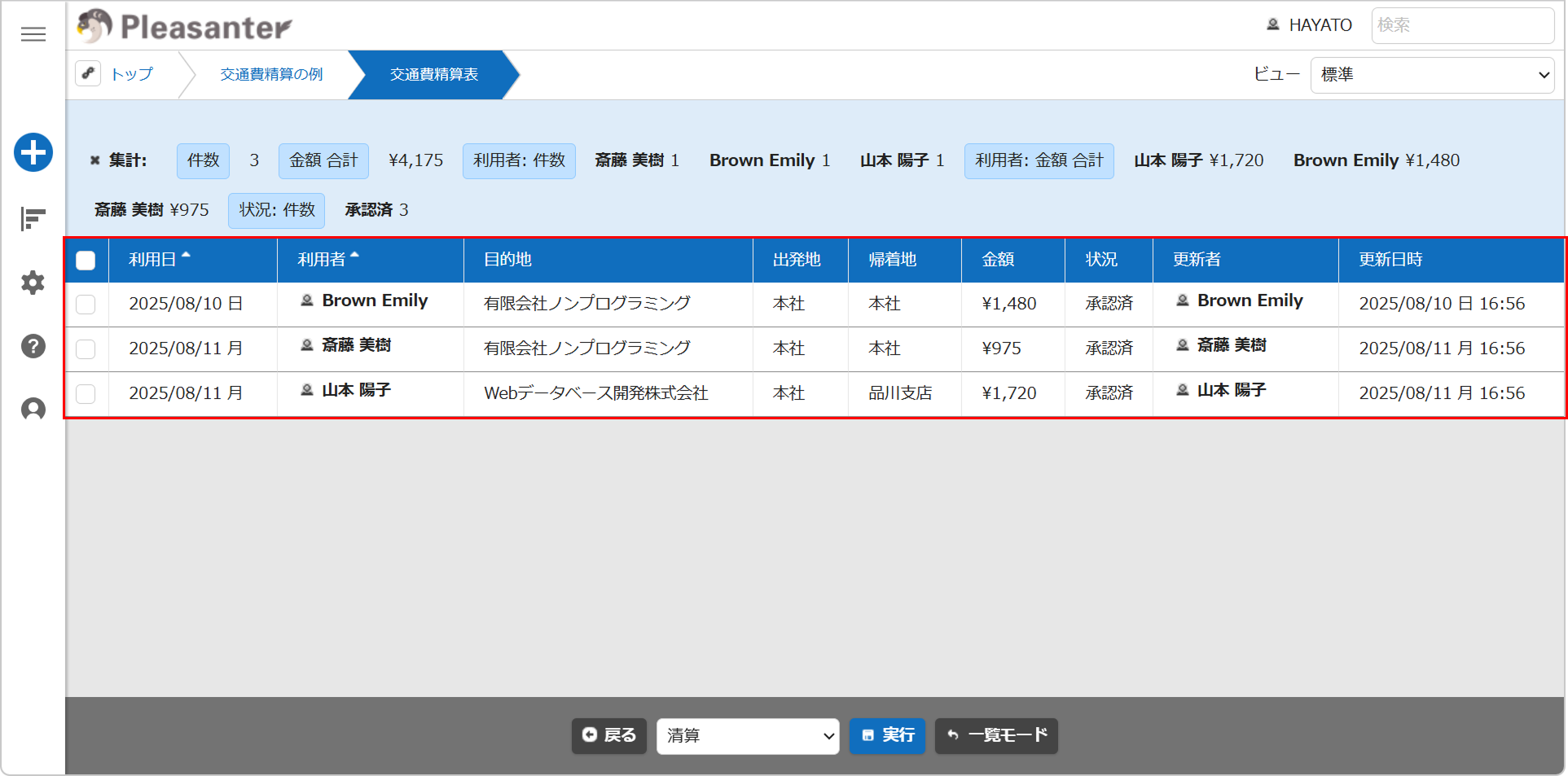Screen dimensions: 1568x776
Task: Open the ビュー dropdown showing 標準
Action: 1432,75
